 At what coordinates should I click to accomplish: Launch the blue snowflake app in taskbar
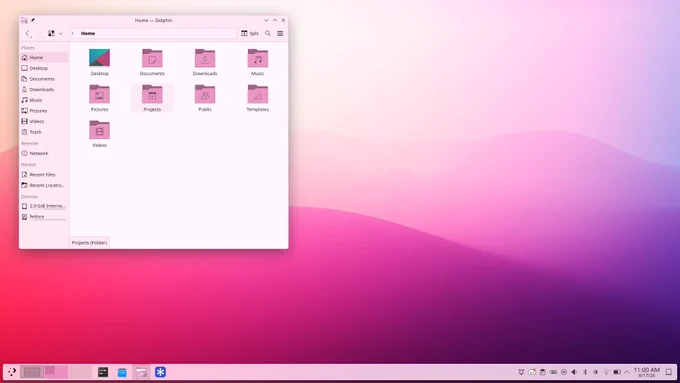160,372
